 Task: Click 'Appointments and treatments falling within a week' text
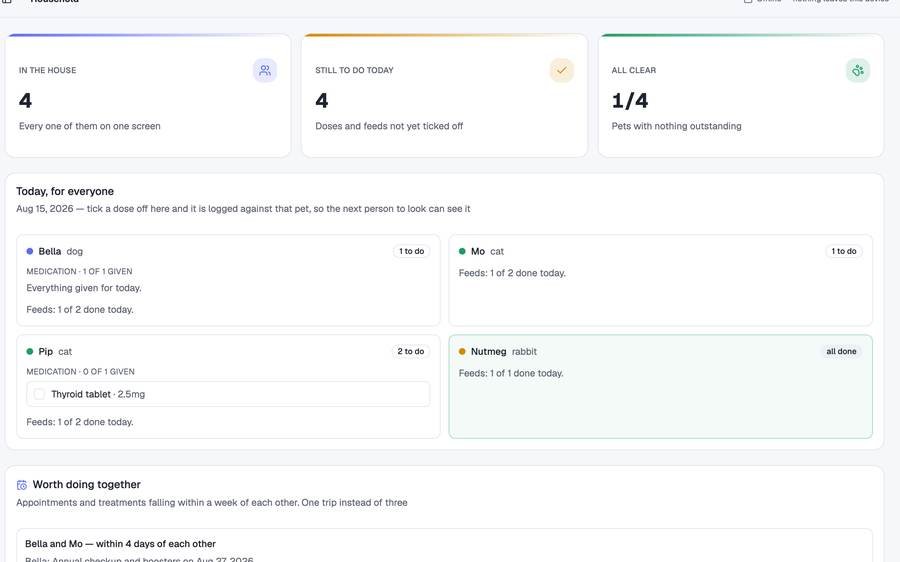click(x=212, y=503)
